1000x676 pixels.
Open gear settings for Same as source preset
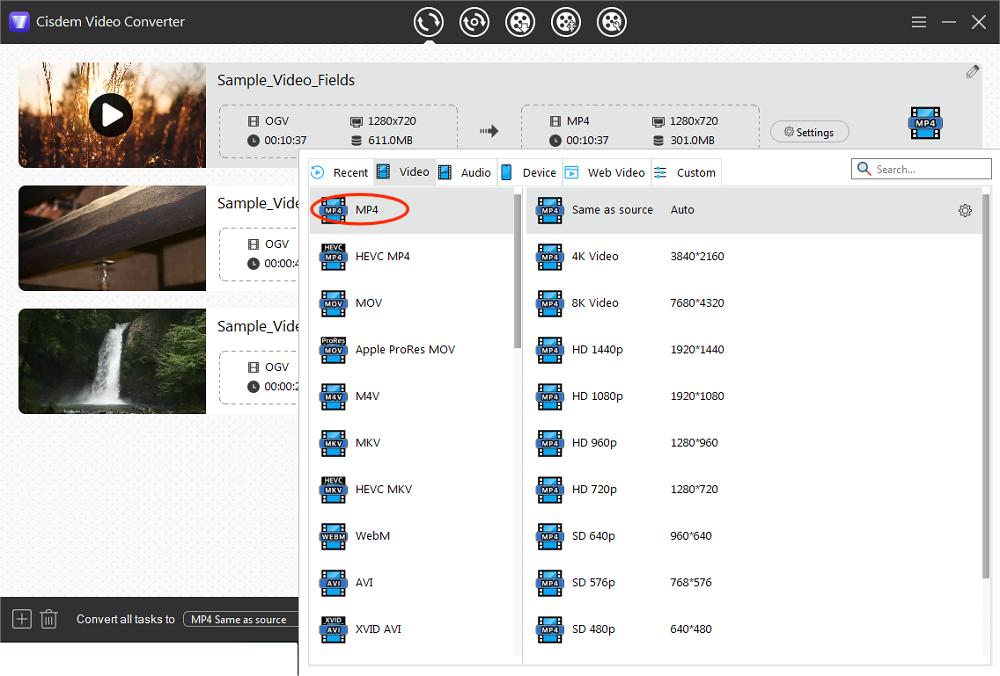[965, 210]
